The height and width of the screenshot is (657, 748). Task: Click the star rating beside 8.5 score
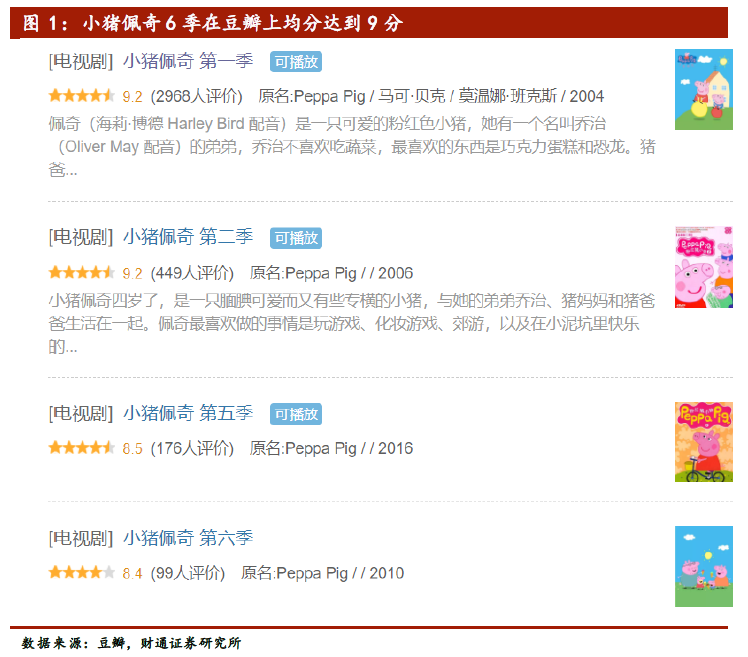[82, 448]
